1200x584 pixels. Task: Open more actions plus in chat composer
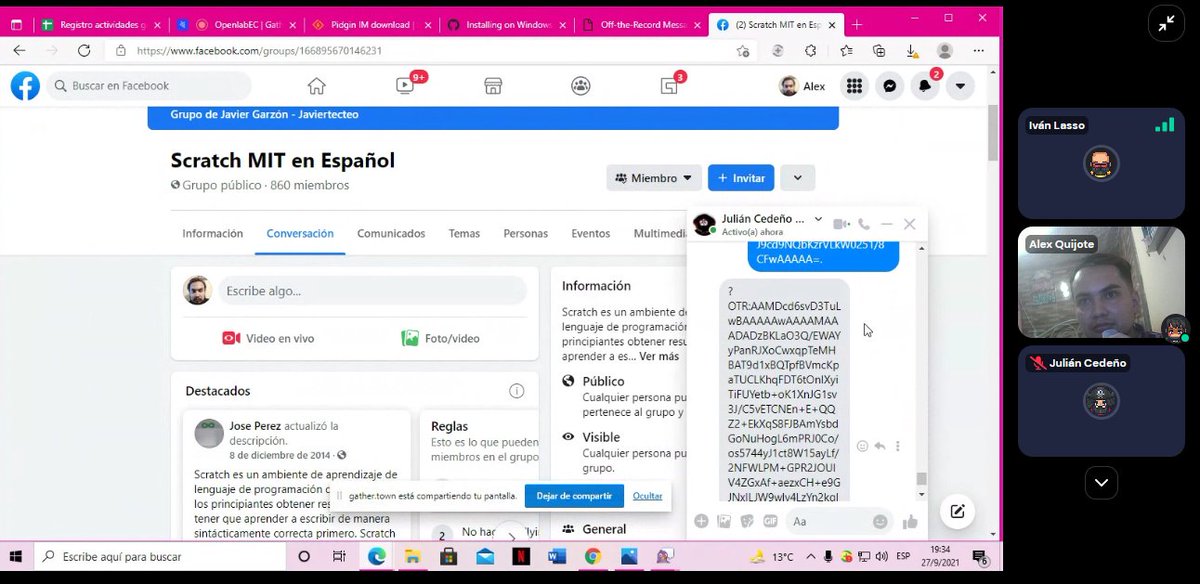(701, 521)
